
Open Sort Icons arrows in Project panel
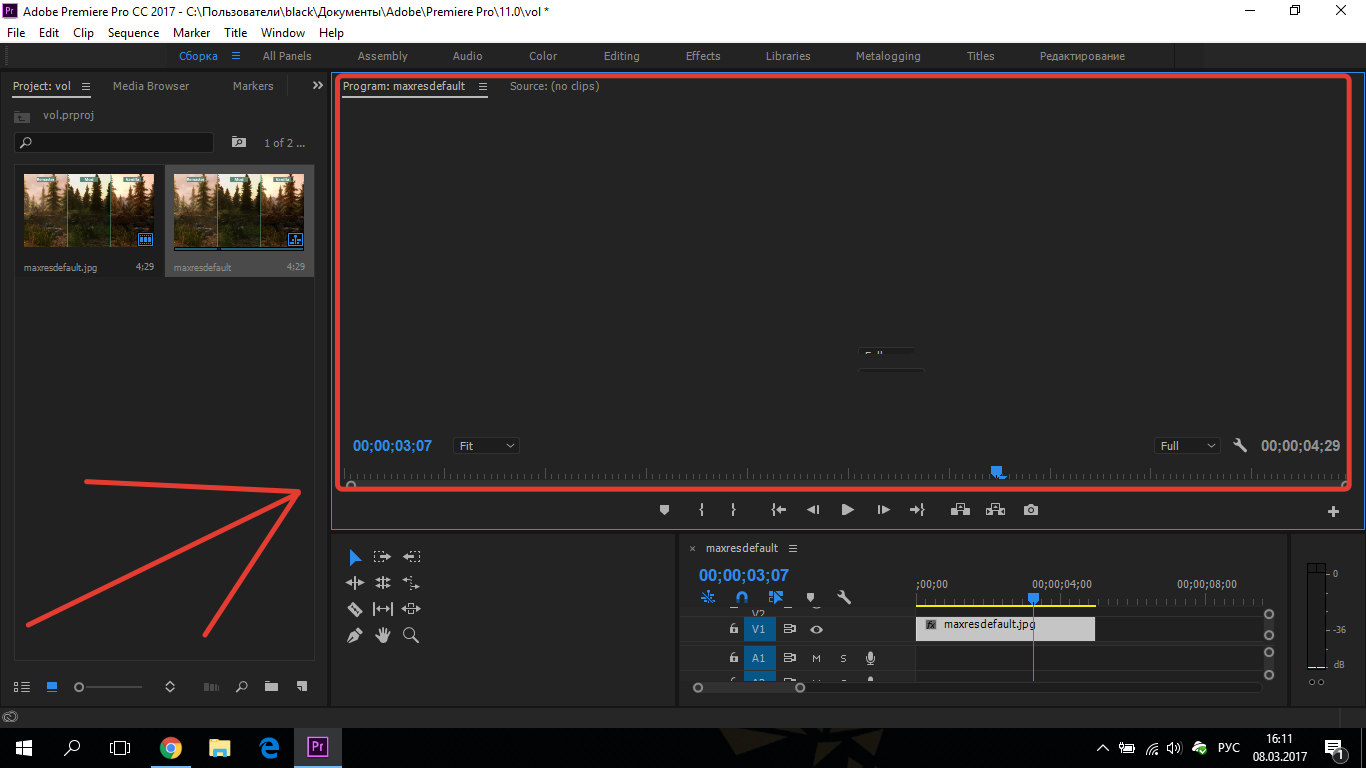pos(170,687)
